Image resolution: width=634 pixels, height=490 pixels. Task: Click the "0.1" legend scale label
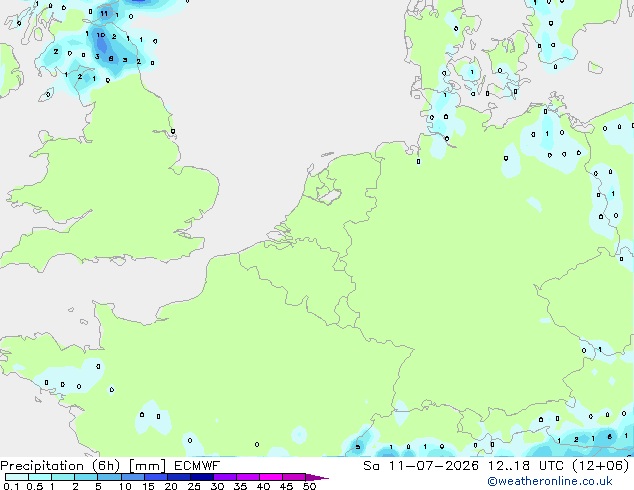point(11,486)
